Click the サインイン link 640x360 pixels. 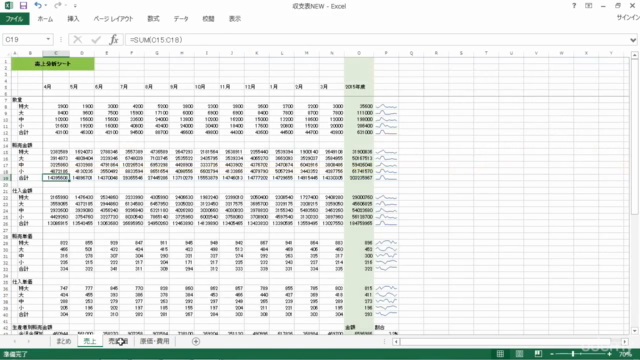click(628, 18)
